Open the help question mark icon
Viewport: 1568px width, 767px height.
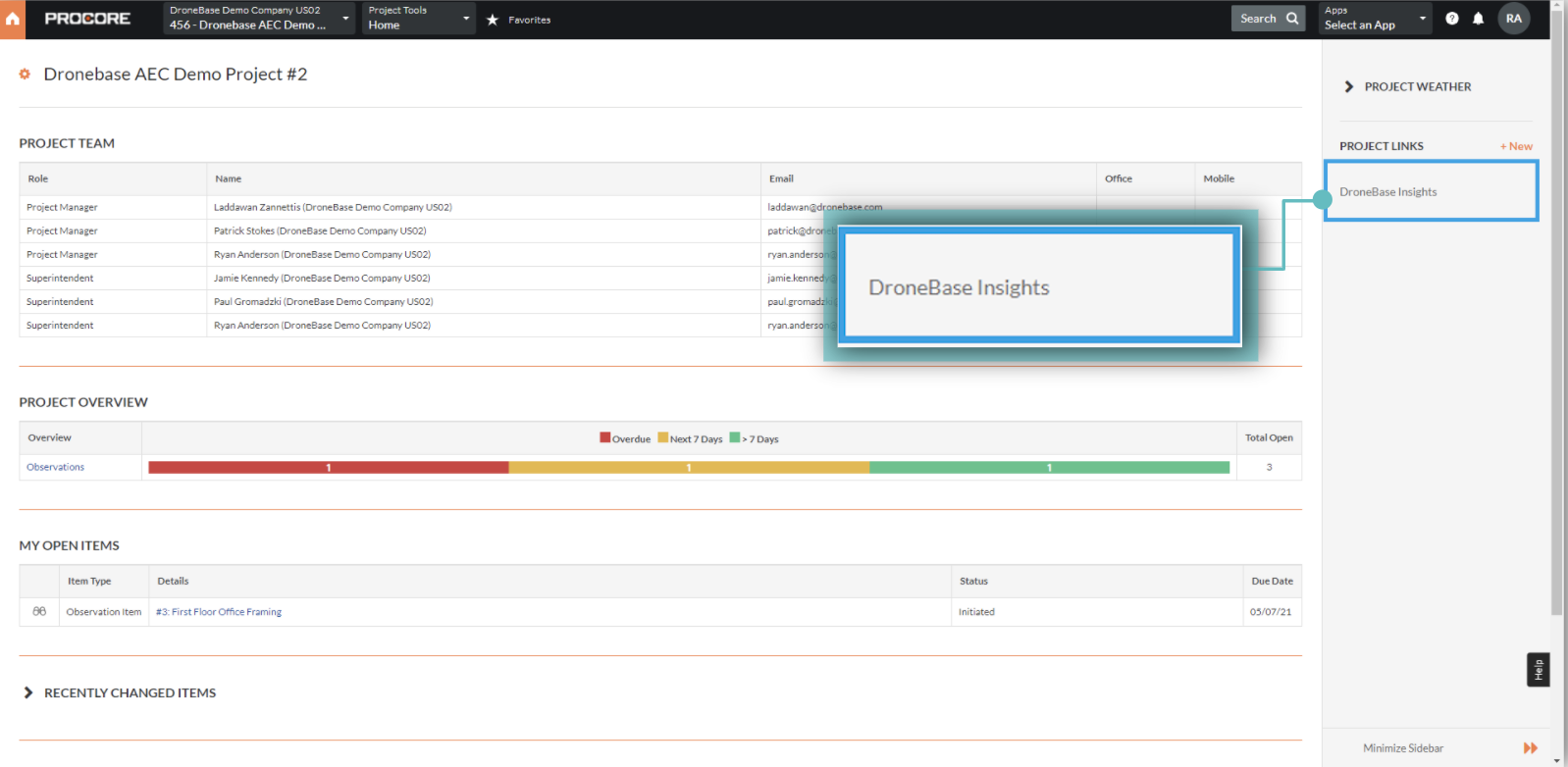[x=1452, y=19]
